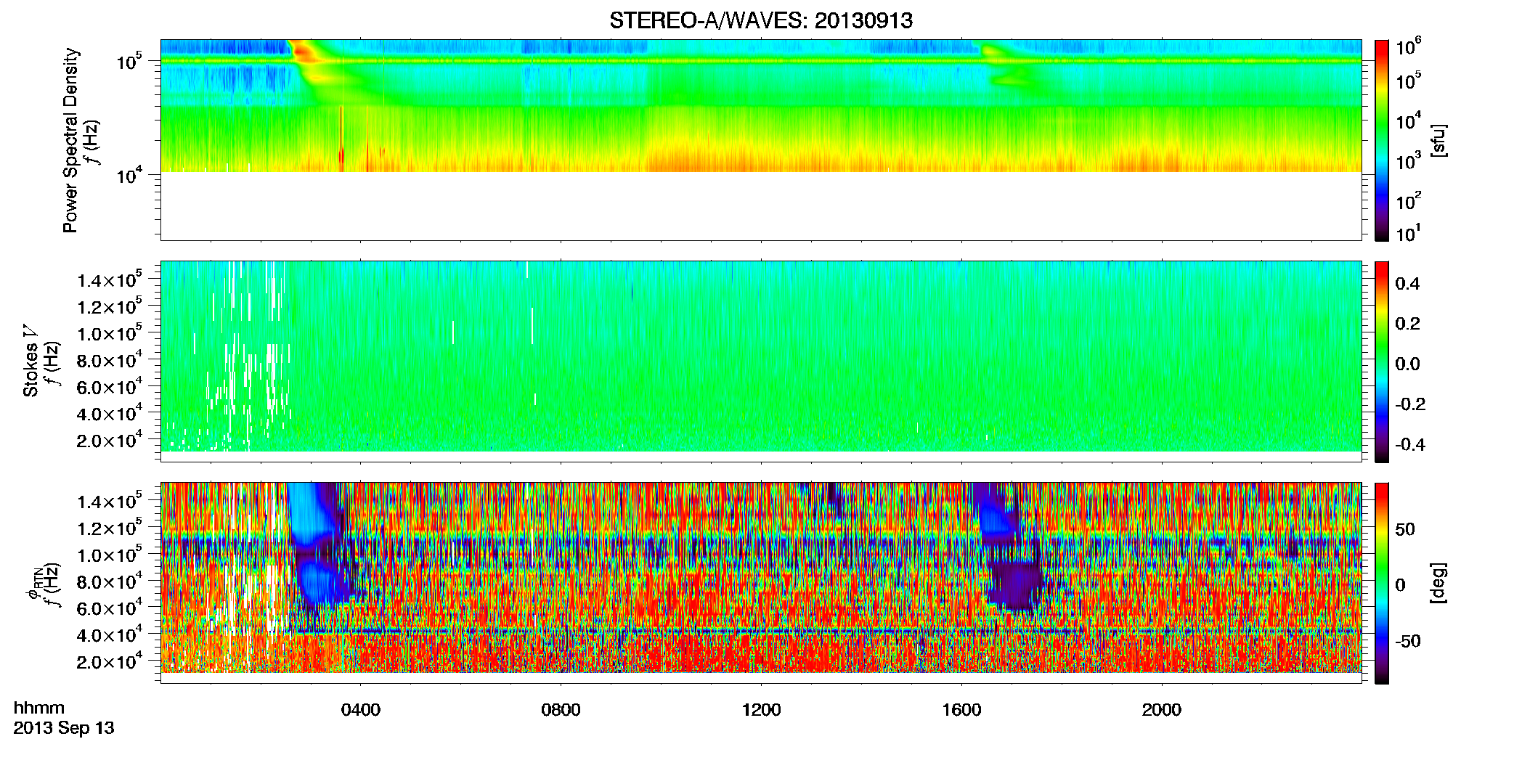Click the 10^6 label on sfu colorbar
This screenshot has height=784, width=1522.
(1407, 48)
